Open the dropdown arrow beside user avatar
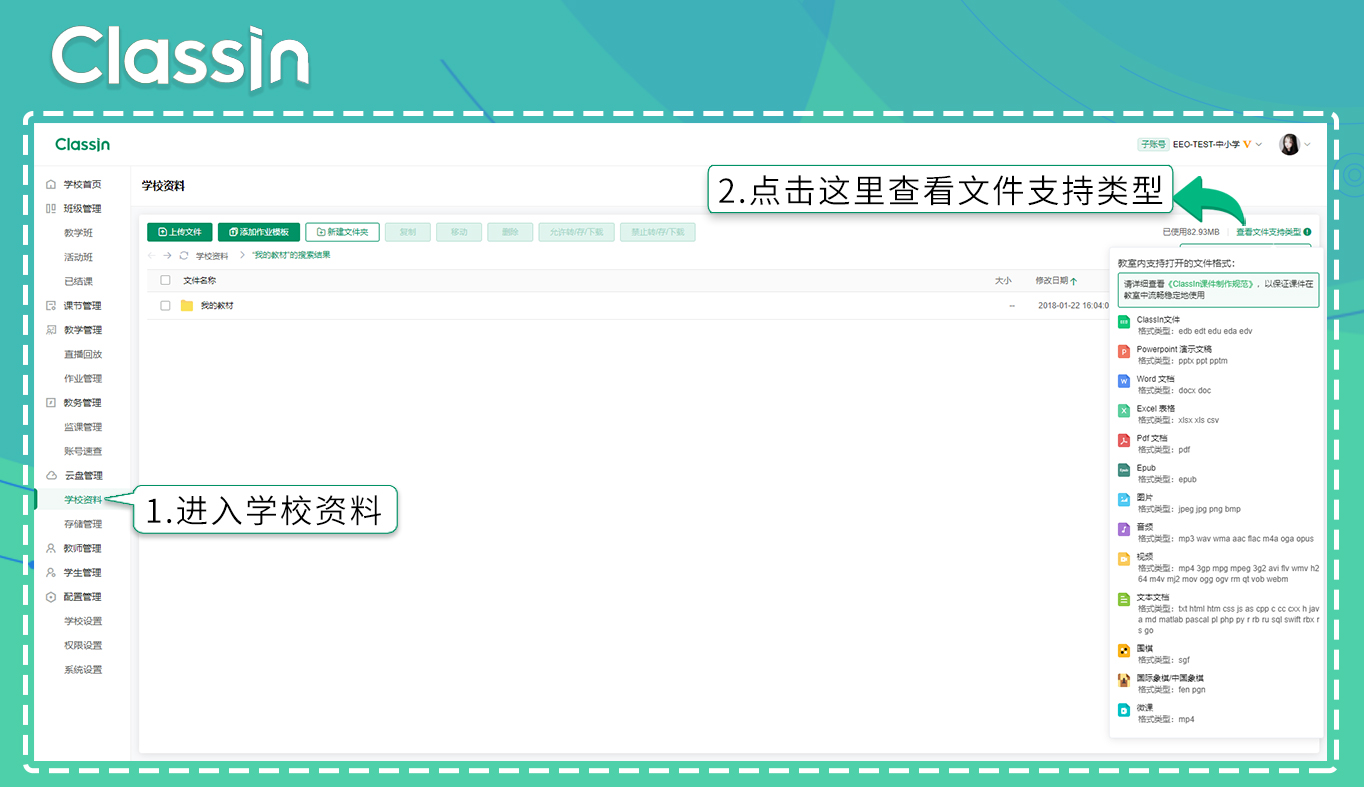Image resolution: width=1364 pixels, height=787 pixels. coord(1307,145)
